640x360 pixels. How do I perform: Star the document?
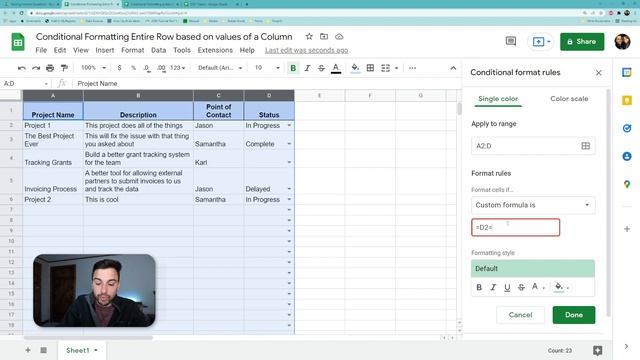[309, 37]
